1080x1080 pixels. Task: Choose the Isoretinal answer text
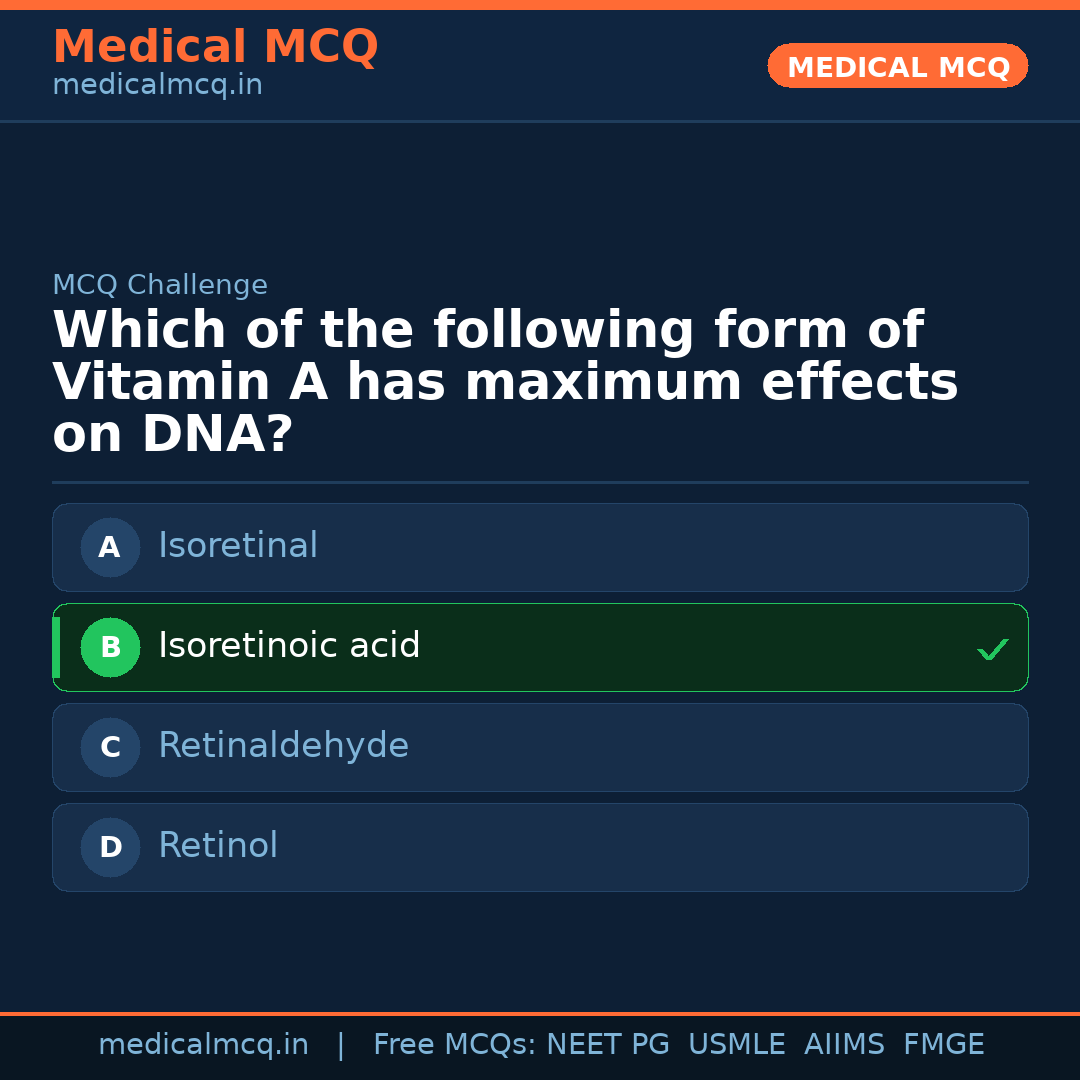point(238,546)
